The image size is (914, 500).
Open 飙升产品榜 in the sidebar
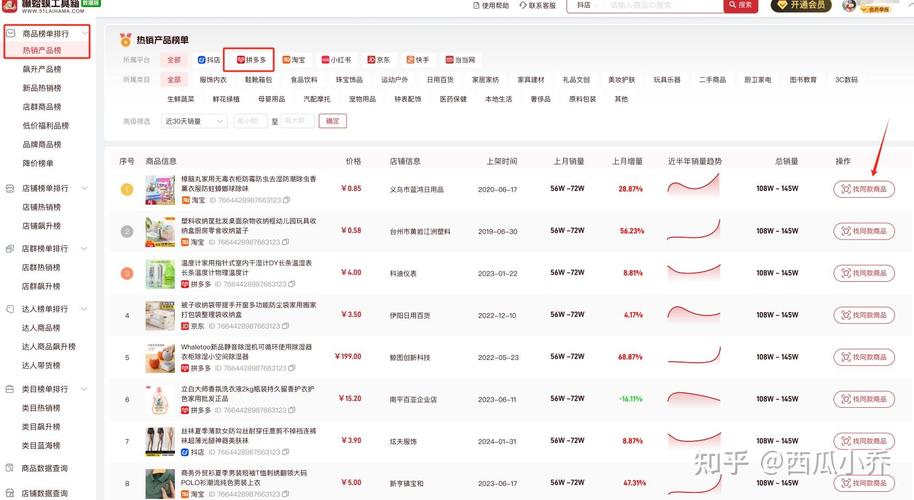tap(41, 69)
